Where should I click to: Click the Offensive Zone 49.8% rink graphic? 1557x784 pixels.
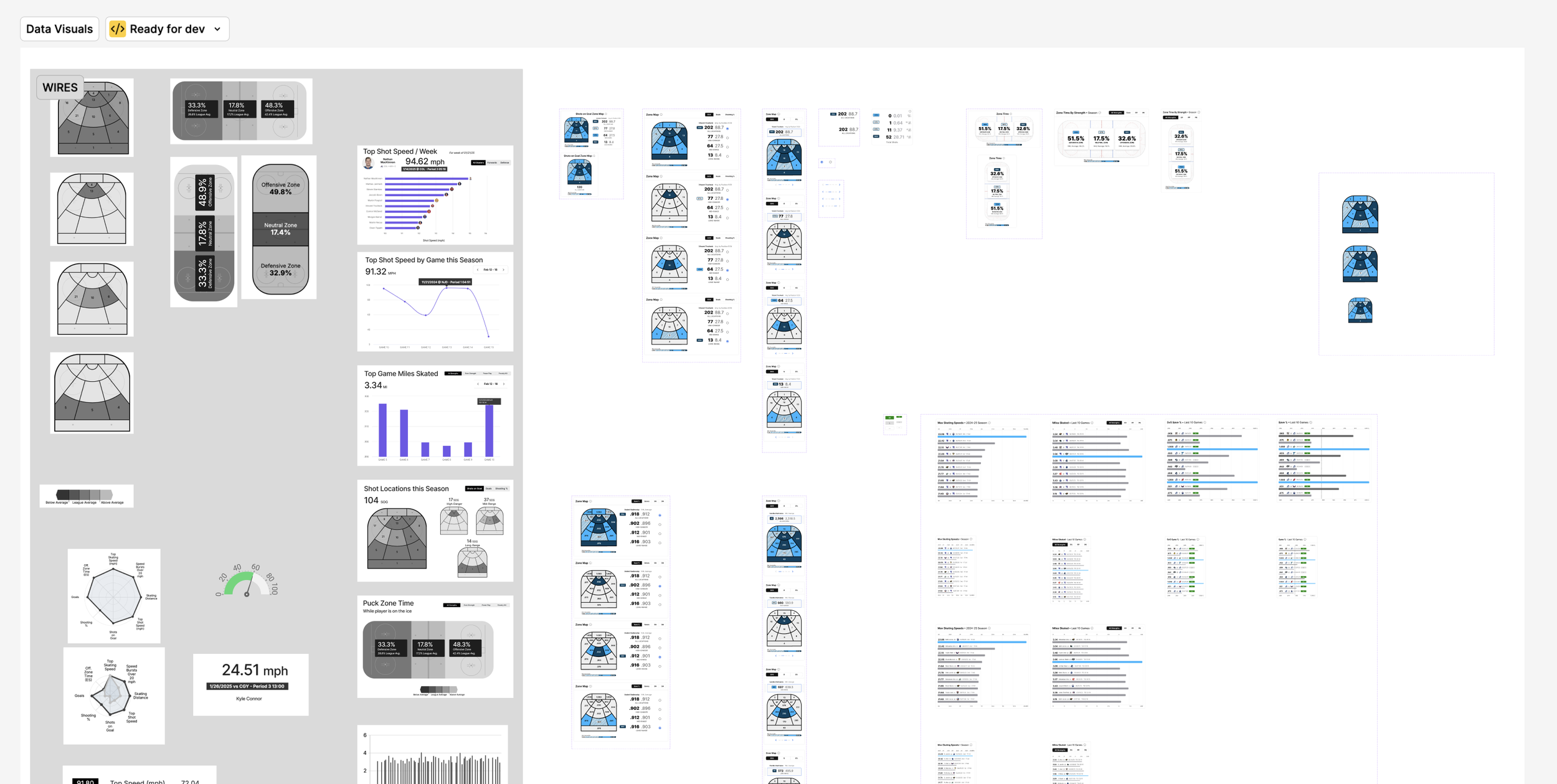[x=280, y=229]
